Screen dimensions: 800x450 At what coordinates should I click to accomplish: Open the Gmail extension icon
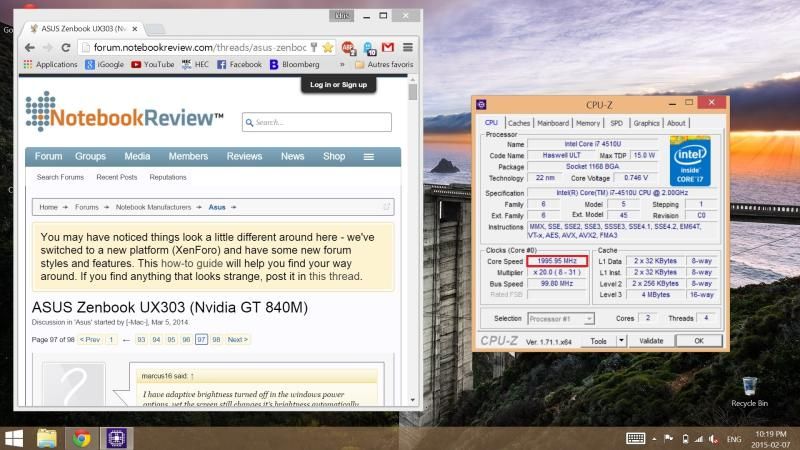[388, 47]
